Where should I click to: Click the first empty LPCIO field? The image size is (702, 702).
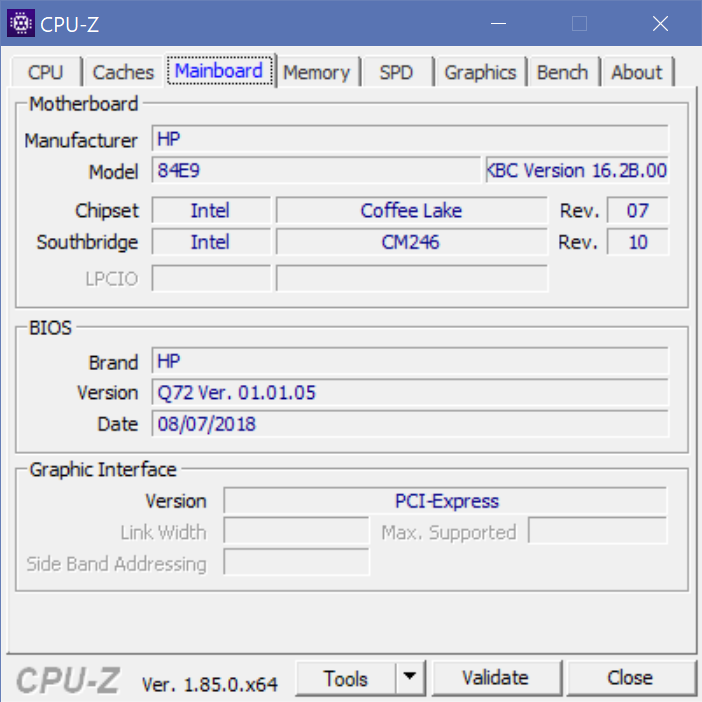coord(211,278)
